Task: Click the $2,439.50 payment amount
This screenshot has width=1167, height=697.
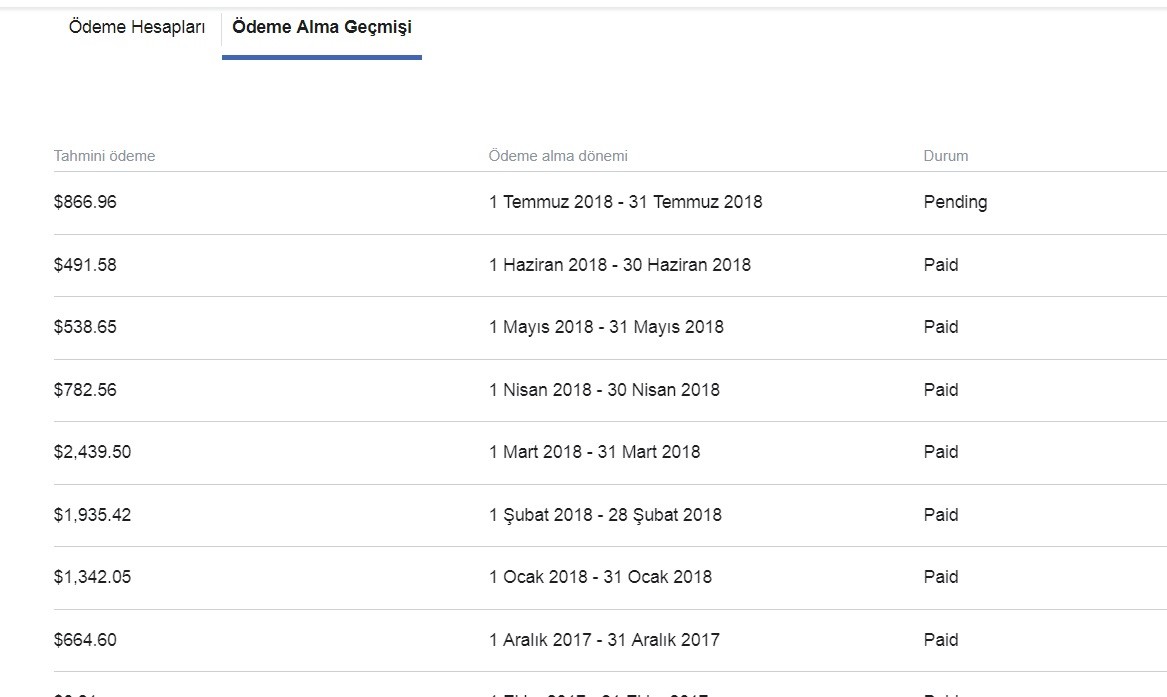Action: click(92, 452)
